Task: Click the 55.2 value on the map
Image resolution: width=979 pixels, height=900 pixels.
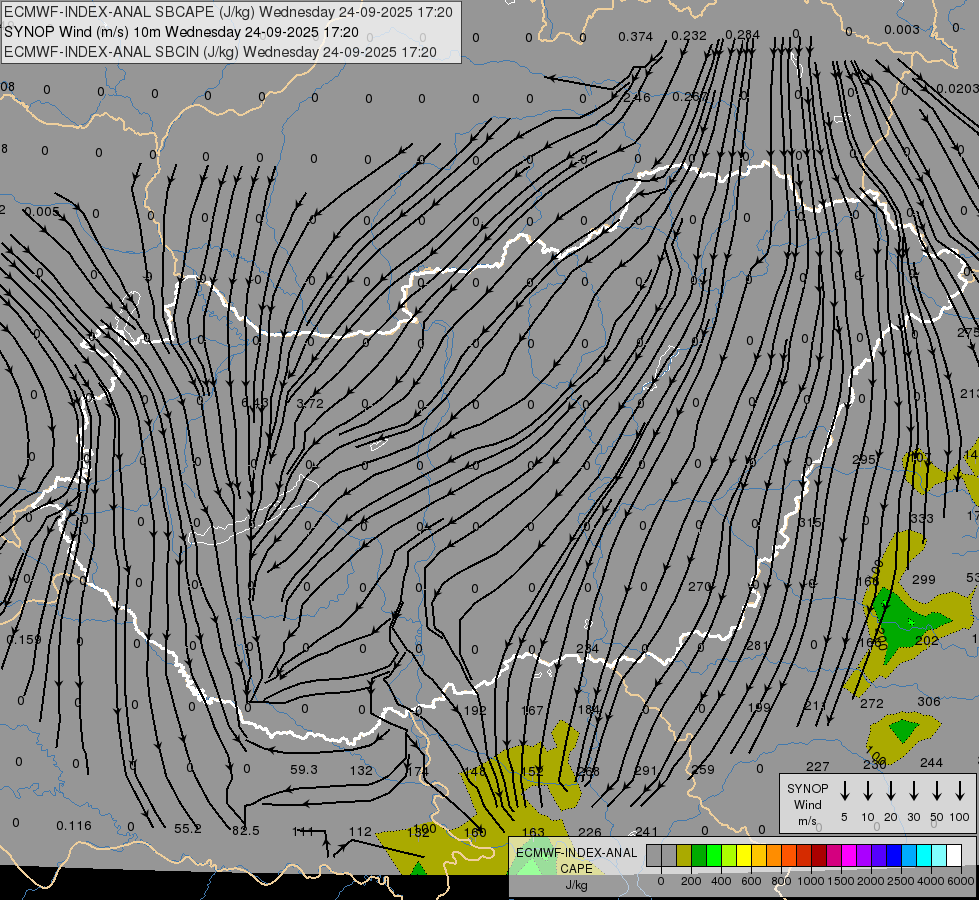Action: tap(188, 829)
